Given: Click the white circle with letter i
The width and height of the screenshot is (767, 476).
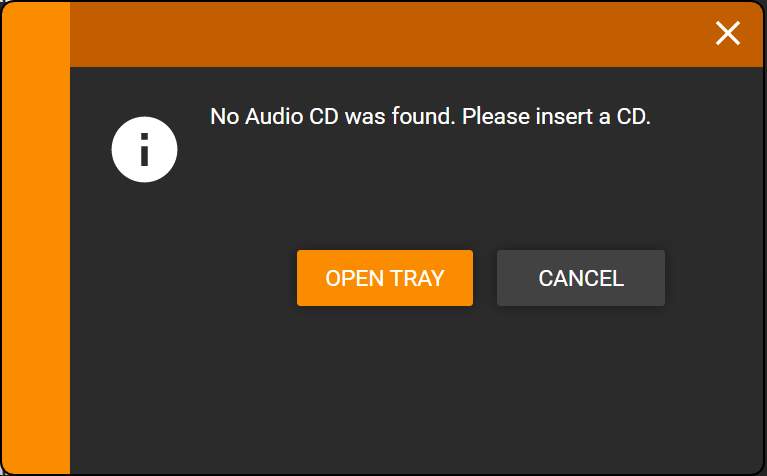Looking at the screenshot, I should (144, 150).
